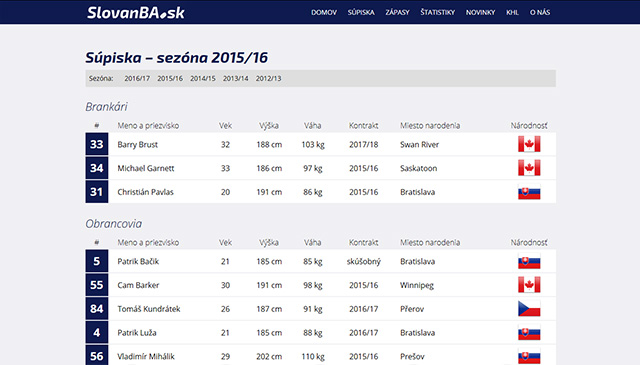Viewport: 640px width, 365px height.
Task: Click jersey number 84 badge
Action: (x=97, y=309)
